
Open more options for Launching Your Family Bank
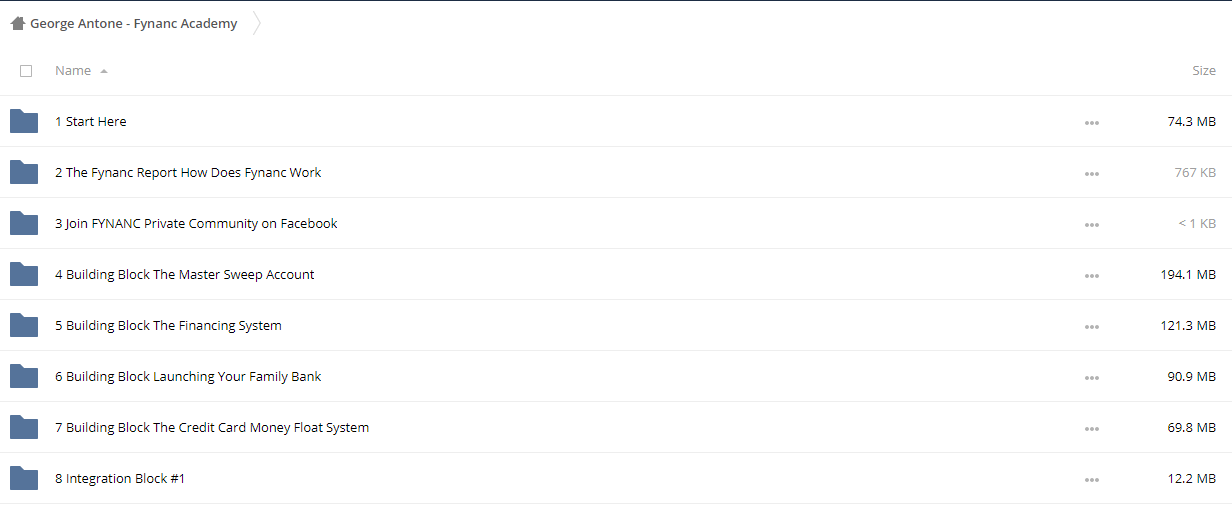(1091, 377)
